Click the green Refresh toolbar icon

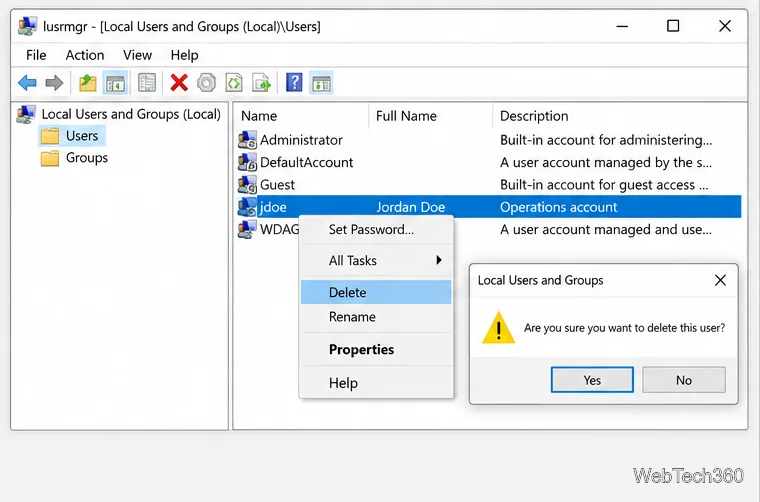[234, 83]
